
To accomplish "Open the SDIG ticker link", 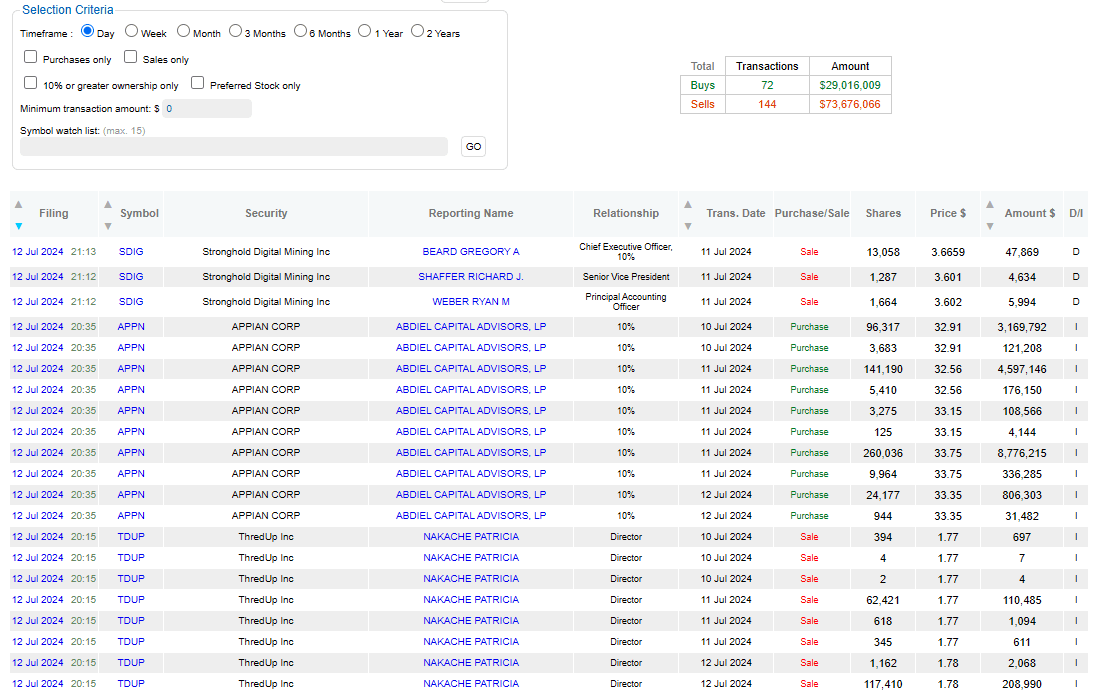I will tap(130, 251).
